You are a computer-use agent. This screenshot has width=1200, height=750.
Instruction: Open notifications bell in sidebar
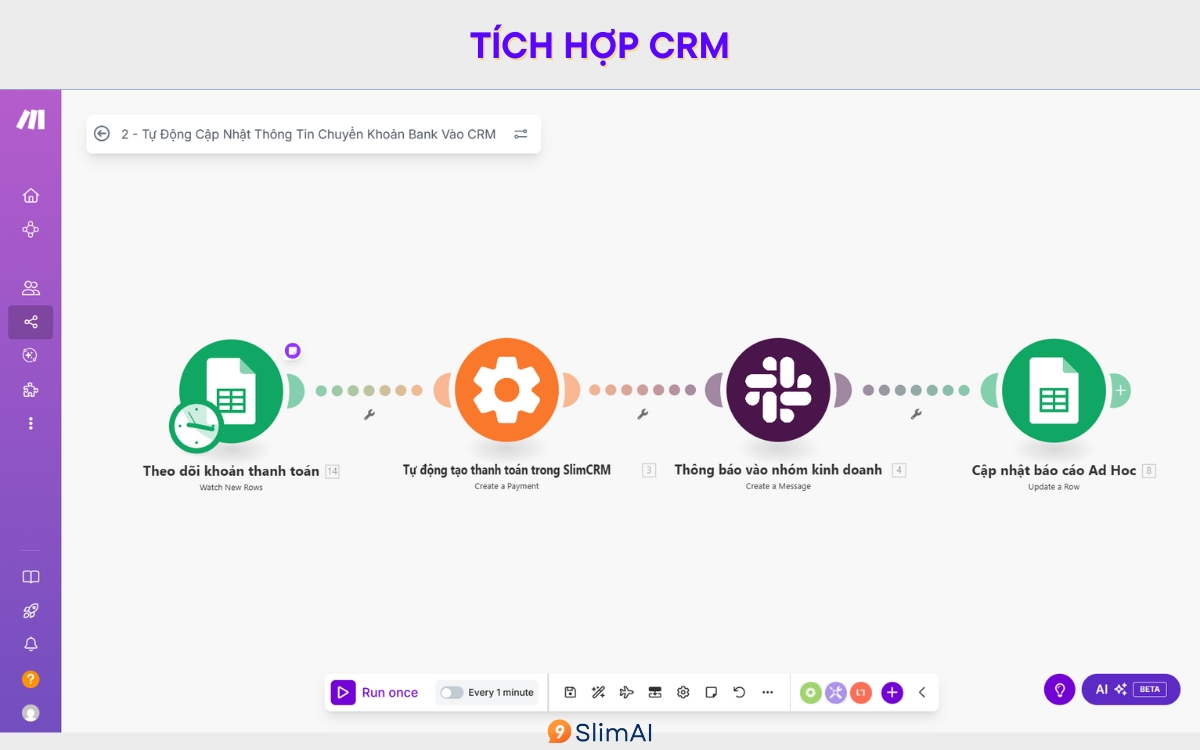point(31,644)
